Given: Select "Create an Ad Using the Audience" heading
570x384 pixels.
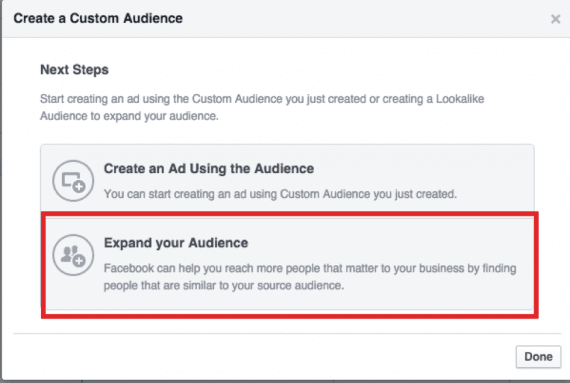Looking at the screenshot, I should (x=209, y=169).
